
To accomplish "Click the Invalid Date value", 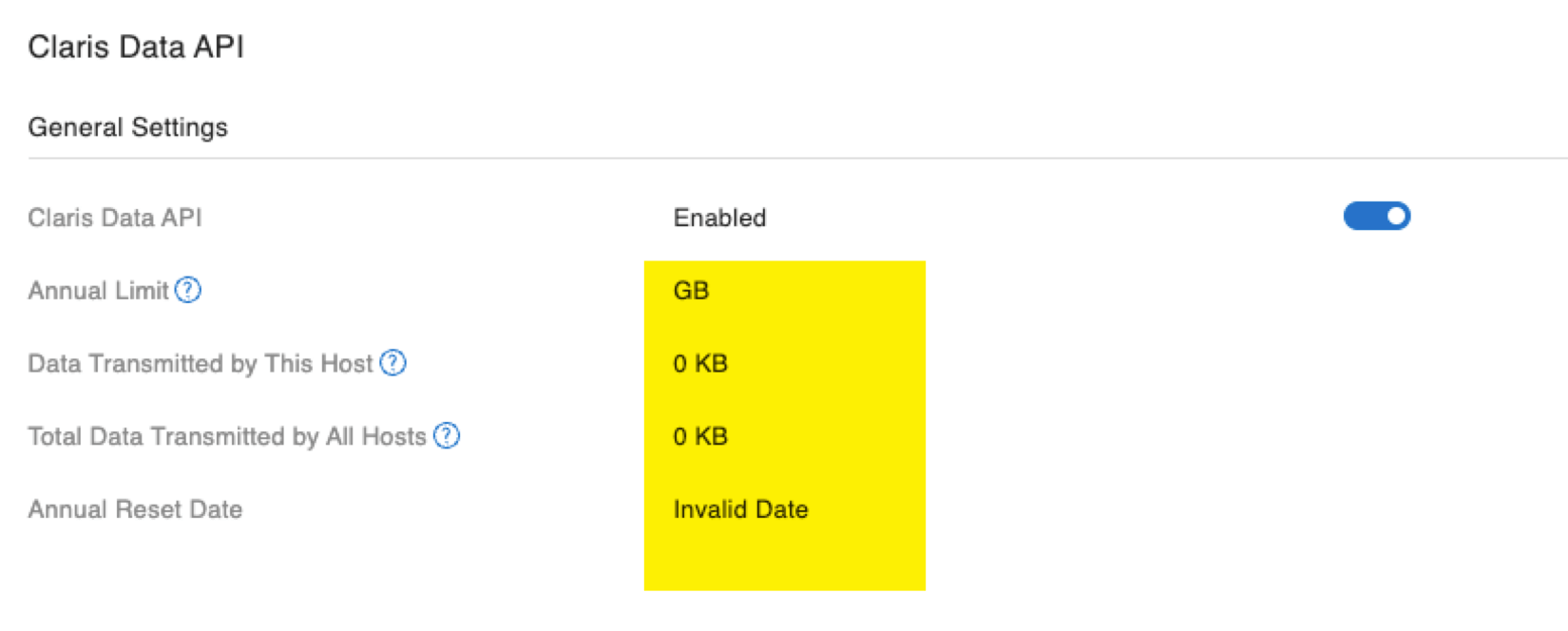I will 741,509.
